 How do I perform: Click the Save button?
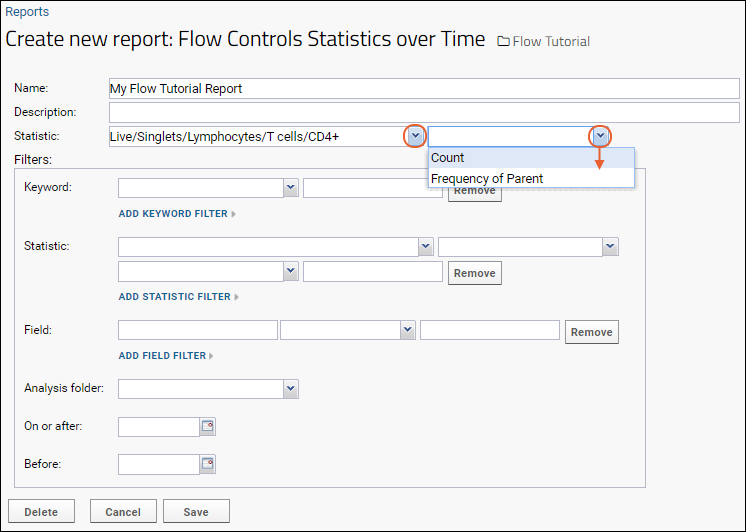[x=196, y=512]
